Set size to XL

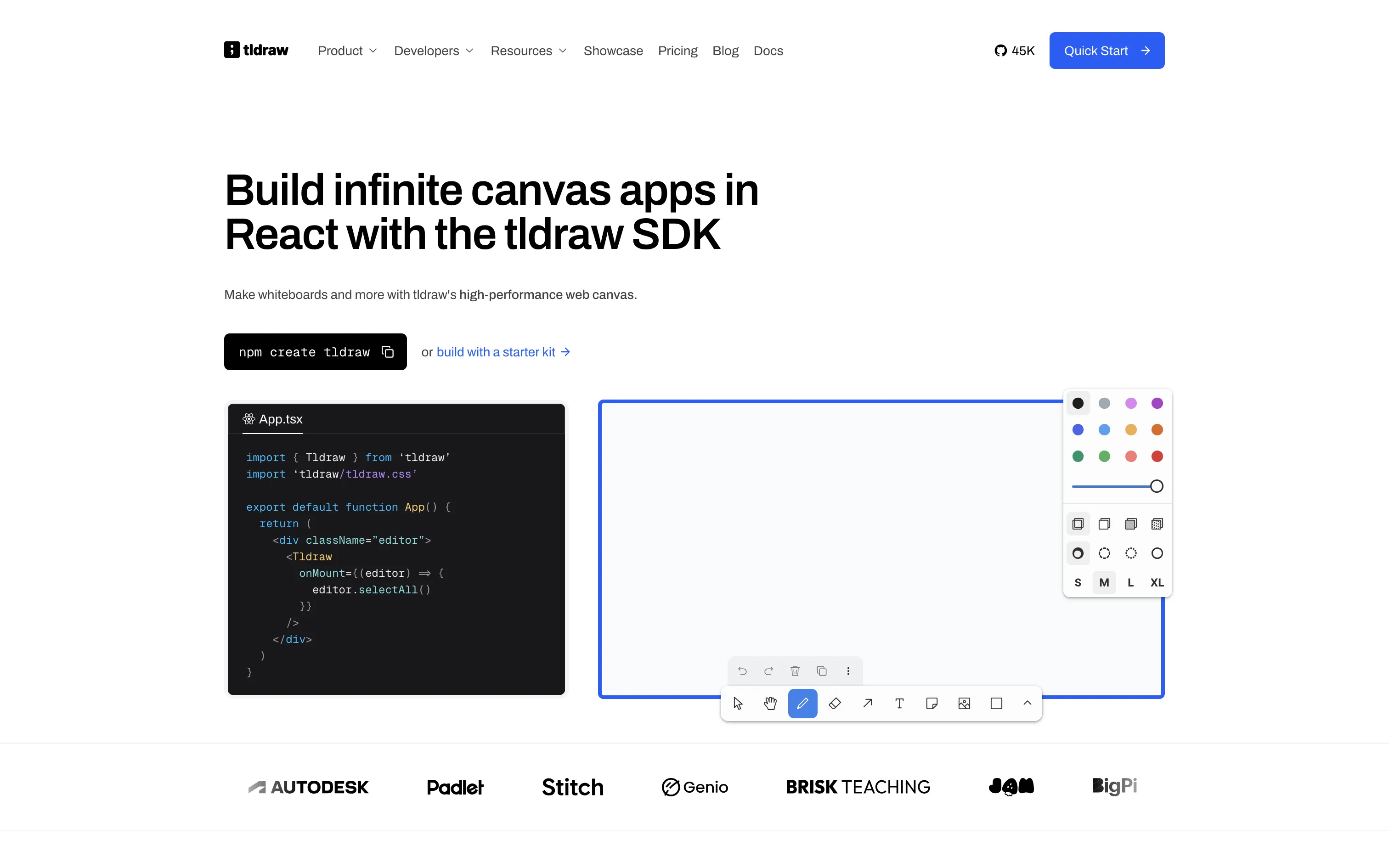click(x=1157, y=583)
